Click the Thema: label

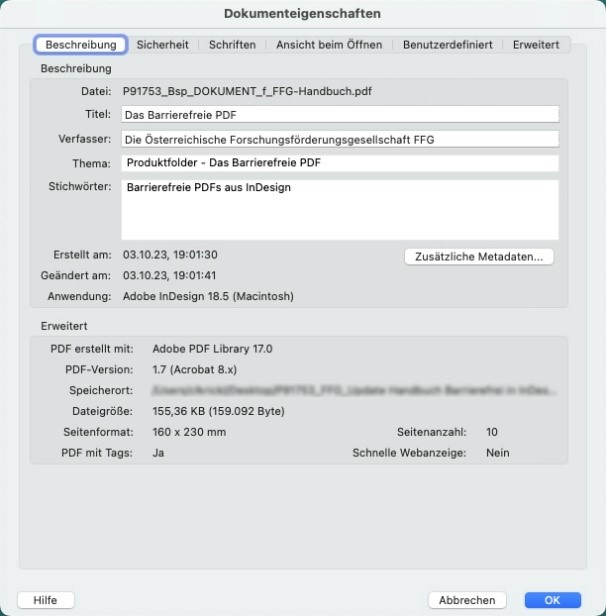click(x=92, y=163)
